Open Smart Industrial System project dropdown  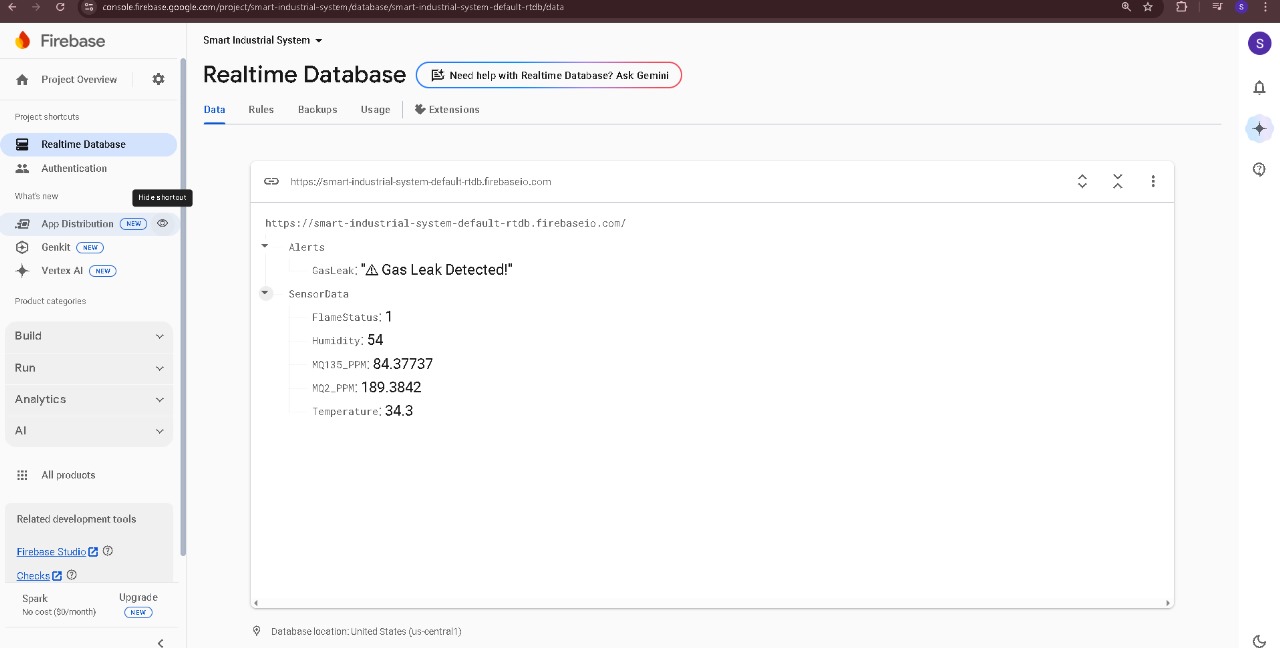(x=263, y=40)
